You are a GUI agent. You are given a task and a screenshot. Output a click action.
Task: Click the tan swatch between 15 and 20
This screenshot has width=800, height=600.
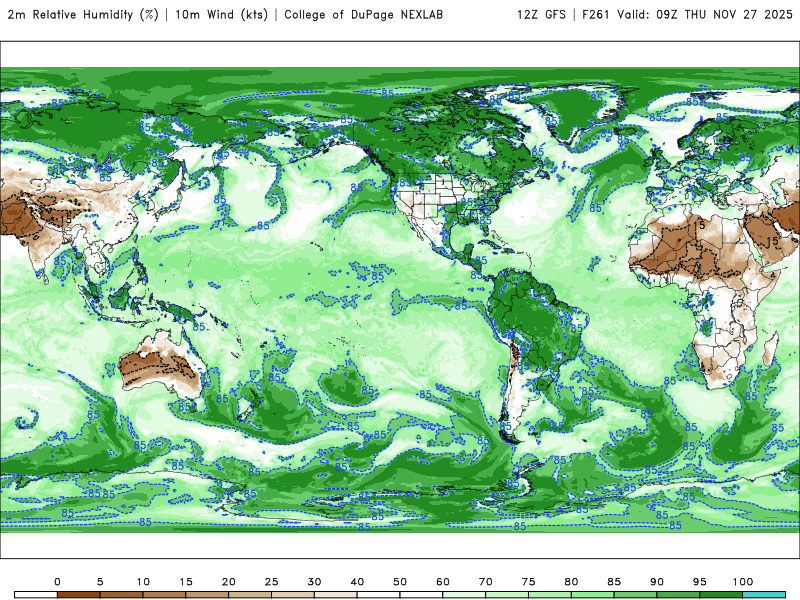pos(207,595)
